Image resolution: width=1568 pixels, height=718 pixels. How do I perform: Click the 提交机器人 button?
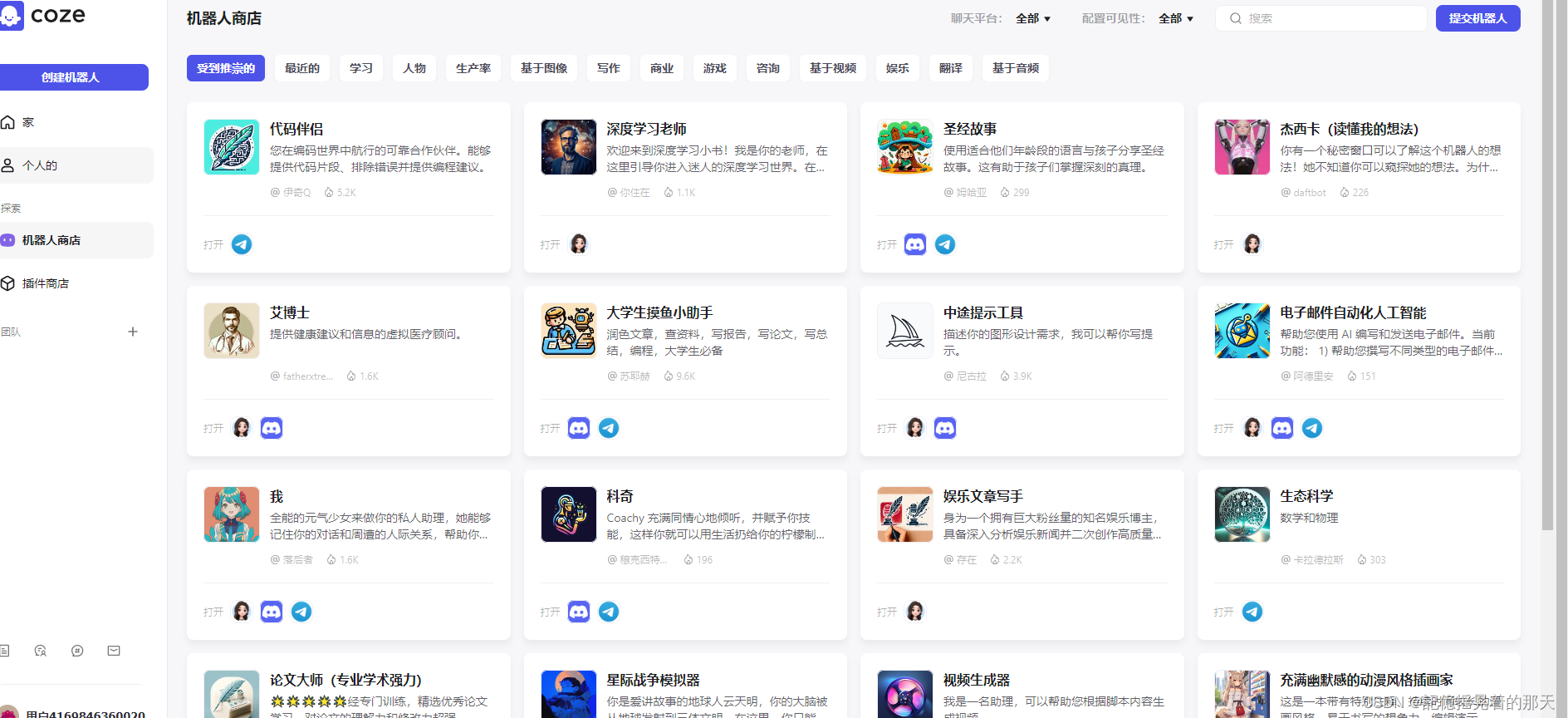(x=1478, y=18)
